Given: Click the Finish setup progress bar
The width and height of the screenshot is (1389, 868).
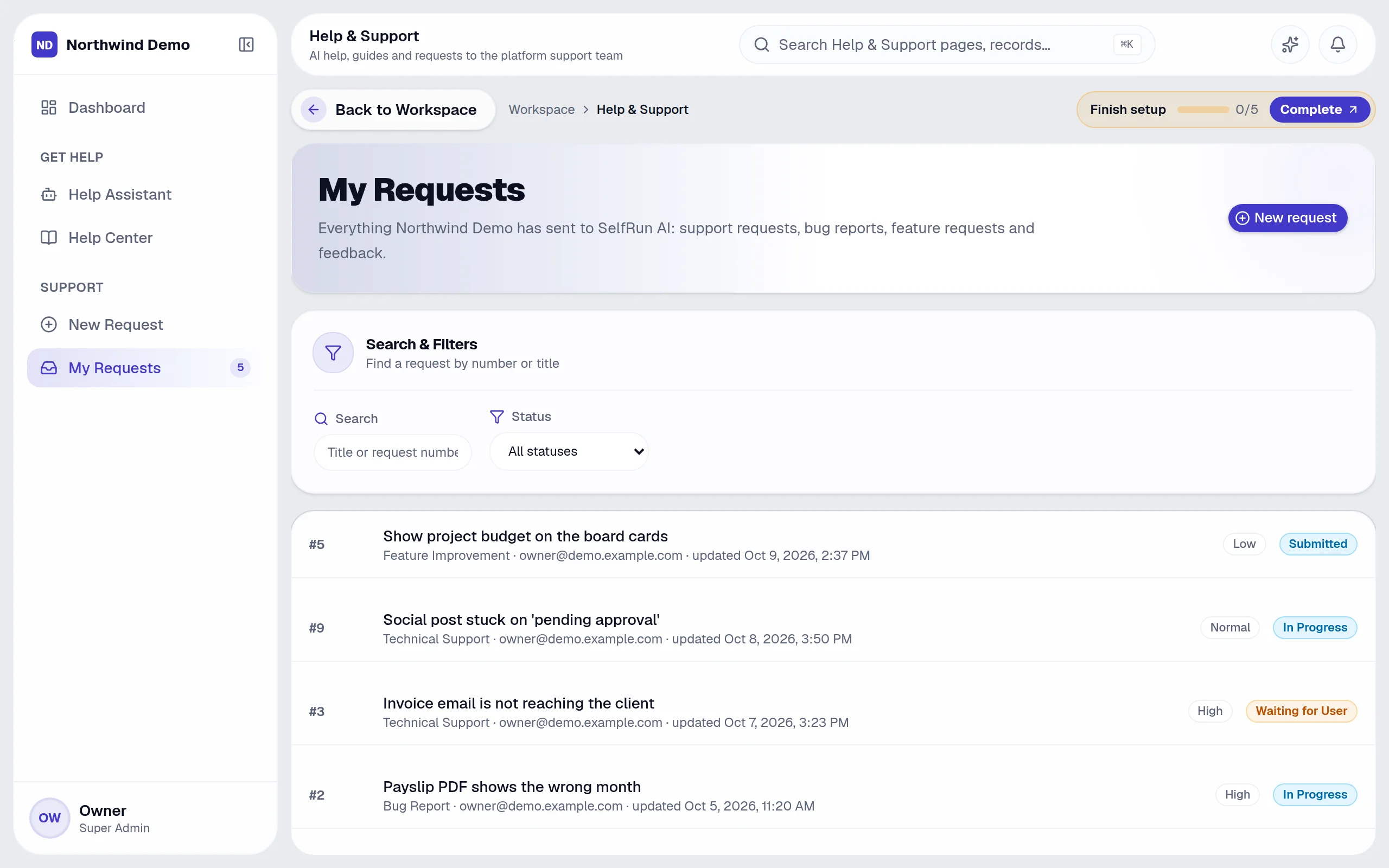Looking at the screenshot, I should click(1202, 110).
